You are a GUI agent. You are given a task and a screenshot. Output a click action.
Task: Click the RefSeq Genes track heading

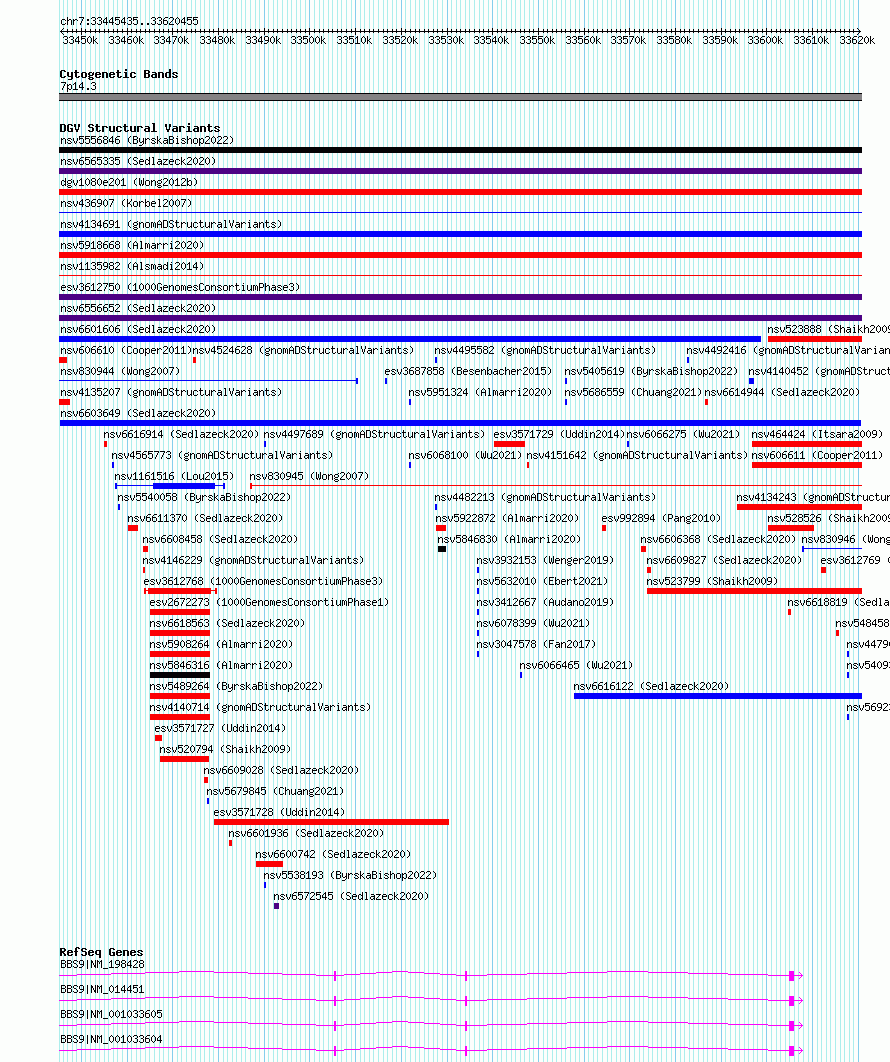coord(102,952)
